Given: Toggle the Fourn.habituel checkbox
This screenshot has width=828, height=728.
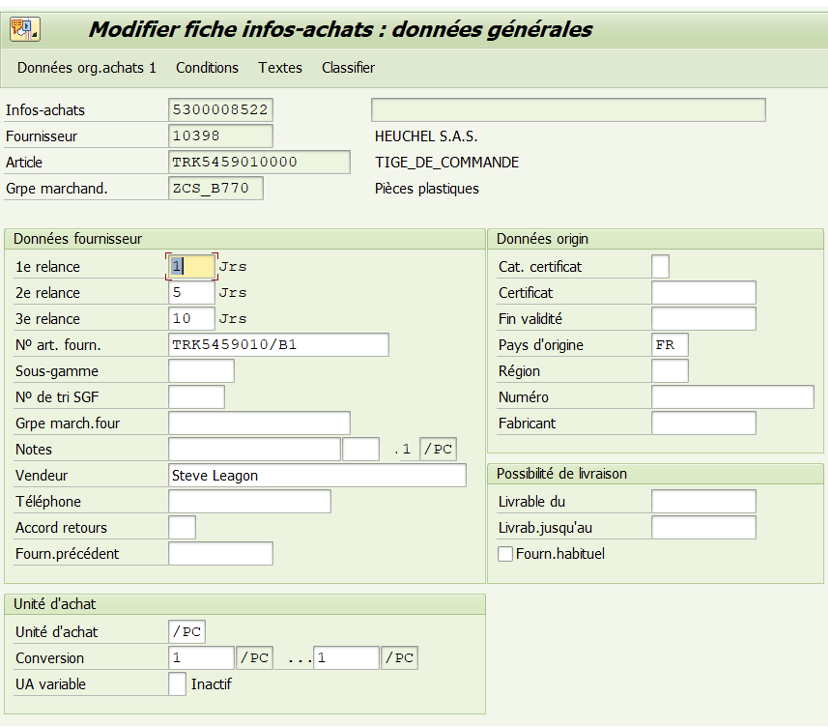Looking at the screenshot, I should pos(506,554).
